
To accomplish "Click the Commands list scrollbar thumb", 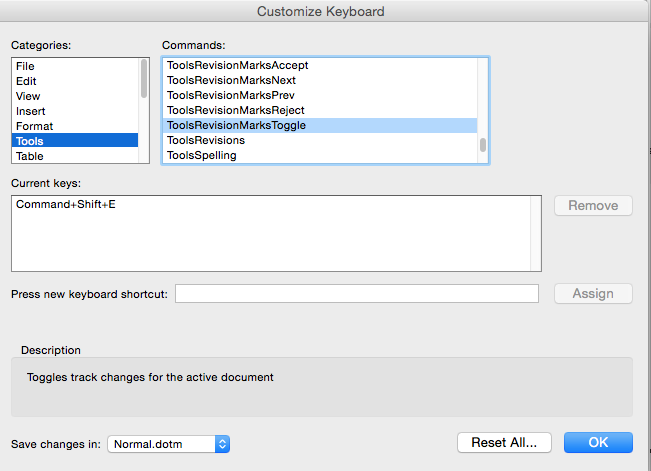I will click(x=483, y=145).
